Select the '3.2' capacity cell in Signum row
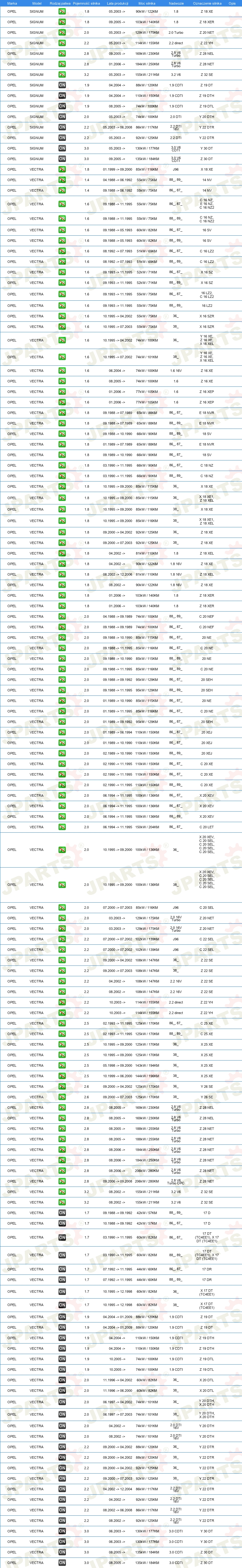Image resolution: width=242 pixels, height=1568 pixels. (x=86, y=75)
